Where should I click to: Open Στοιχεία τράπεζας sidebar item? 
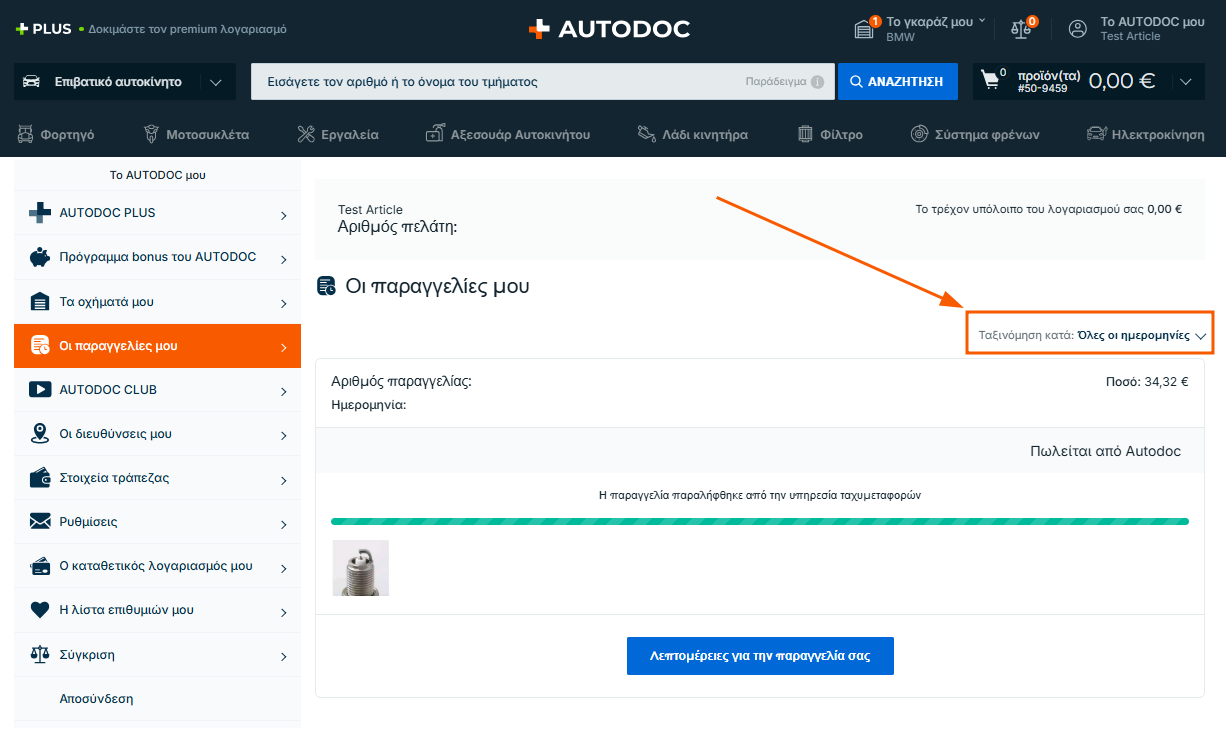(157, 478)
